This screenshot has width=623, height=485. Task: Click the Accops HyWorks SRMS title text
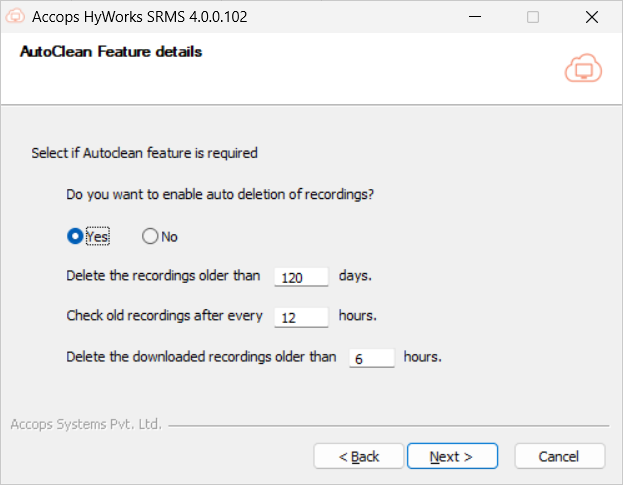[140, 17]
